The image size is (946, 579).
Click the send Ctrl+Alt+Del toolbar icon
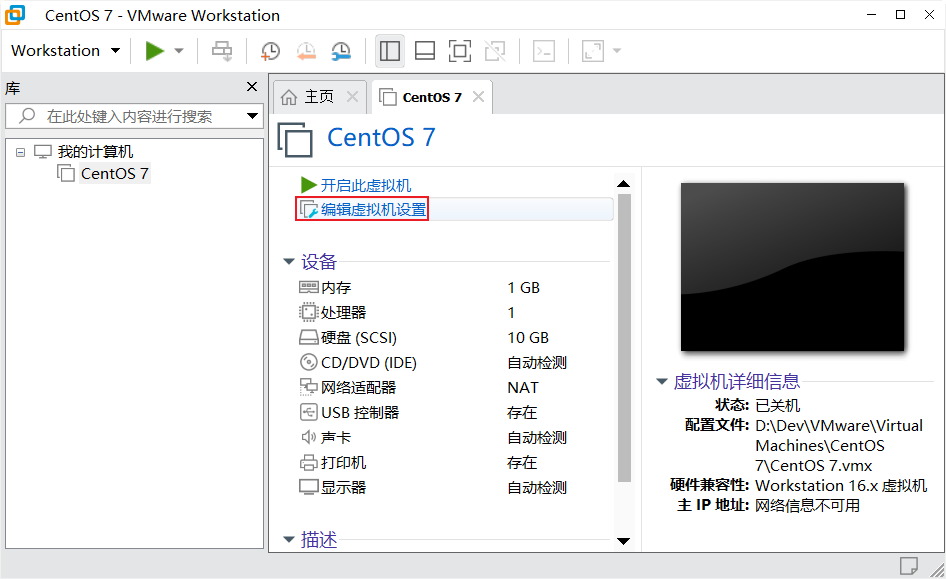tap(222, 51)
